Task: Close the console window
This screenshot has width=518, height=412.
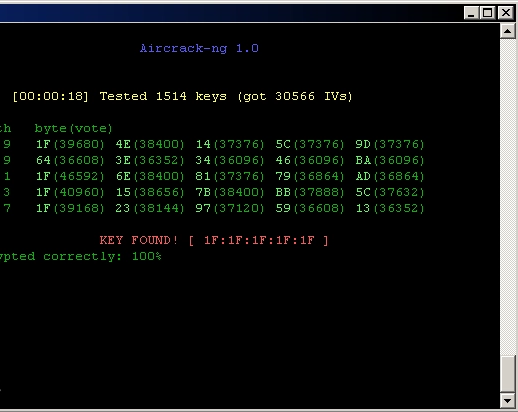Action: pos(506,13)
